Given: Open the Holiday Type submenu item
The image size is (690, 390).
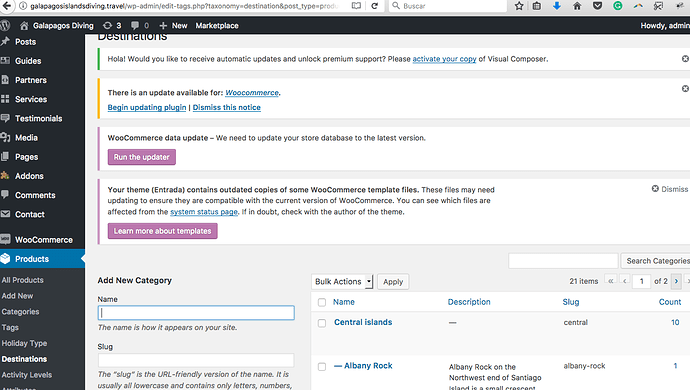Looking at the screenshot, I should [x=24, y=343].
